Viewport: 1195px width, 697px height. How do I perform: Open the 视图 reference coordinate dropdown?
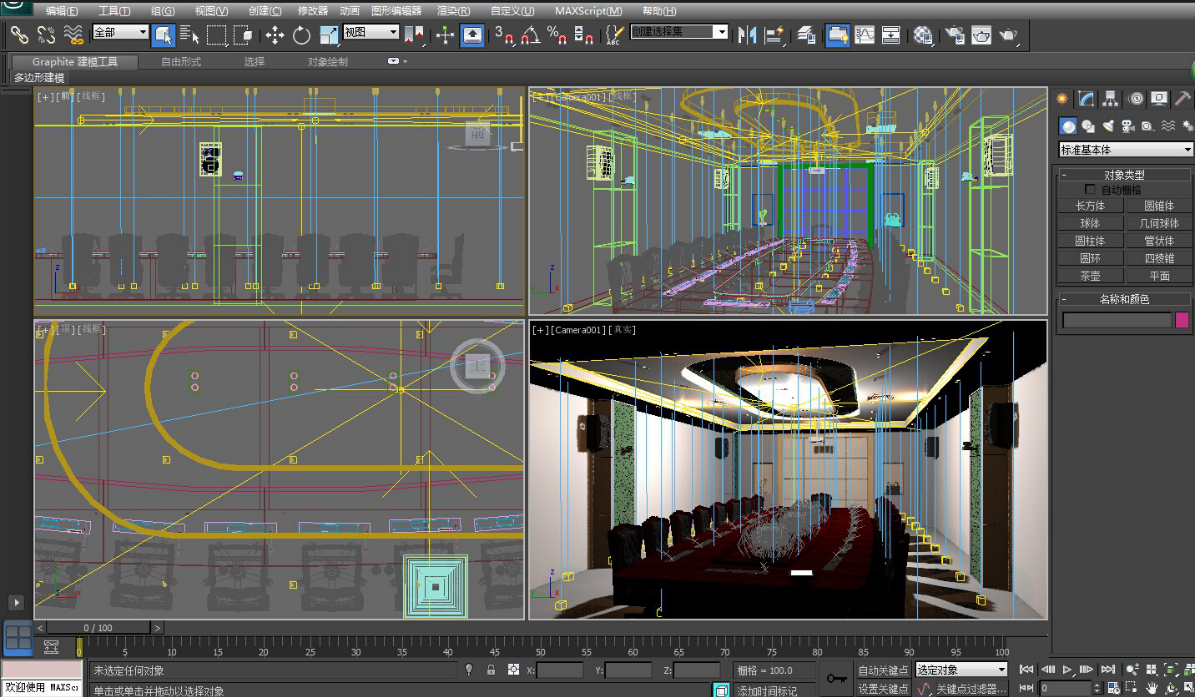371,32
